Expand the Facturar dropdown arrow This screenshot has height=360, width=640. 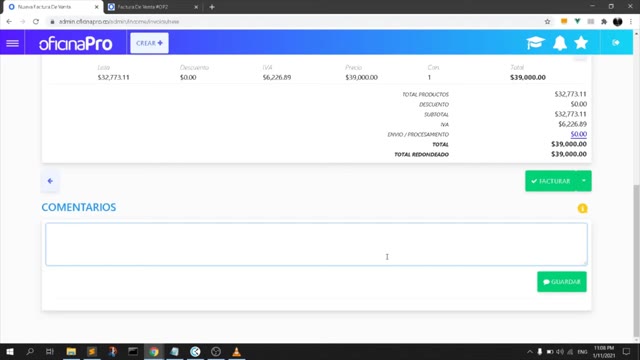584,181
